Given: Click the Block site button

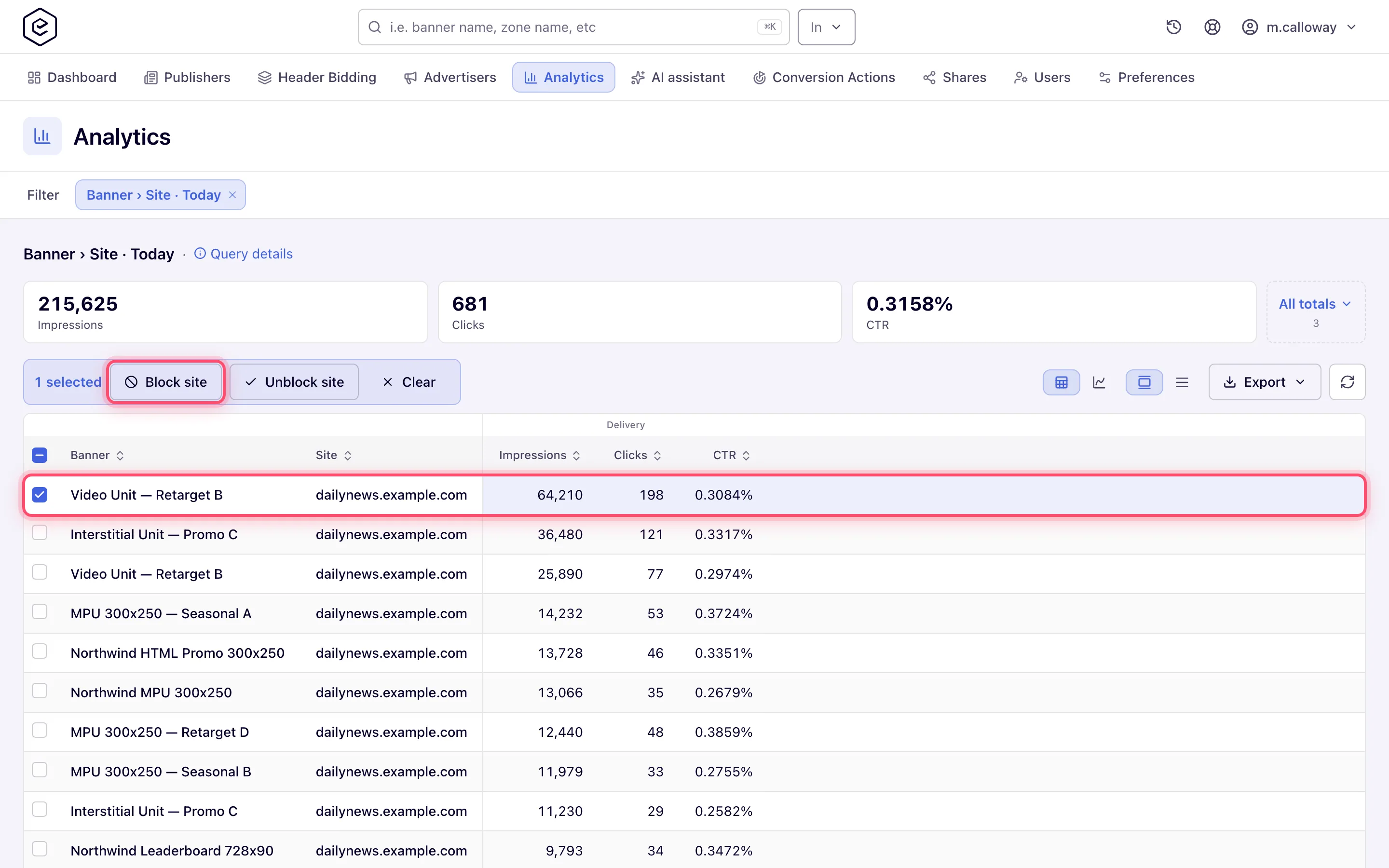Looking at the screenshot, I should pos(165,382).
